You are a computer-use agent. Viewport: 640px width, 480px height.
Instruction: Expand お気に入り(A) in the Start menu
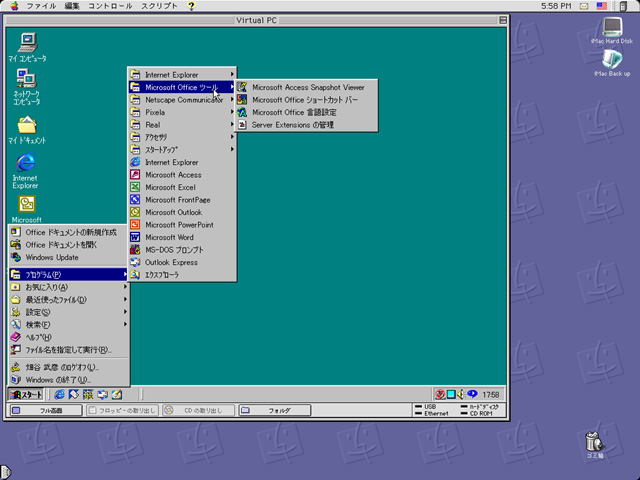(x=69, y=287)
